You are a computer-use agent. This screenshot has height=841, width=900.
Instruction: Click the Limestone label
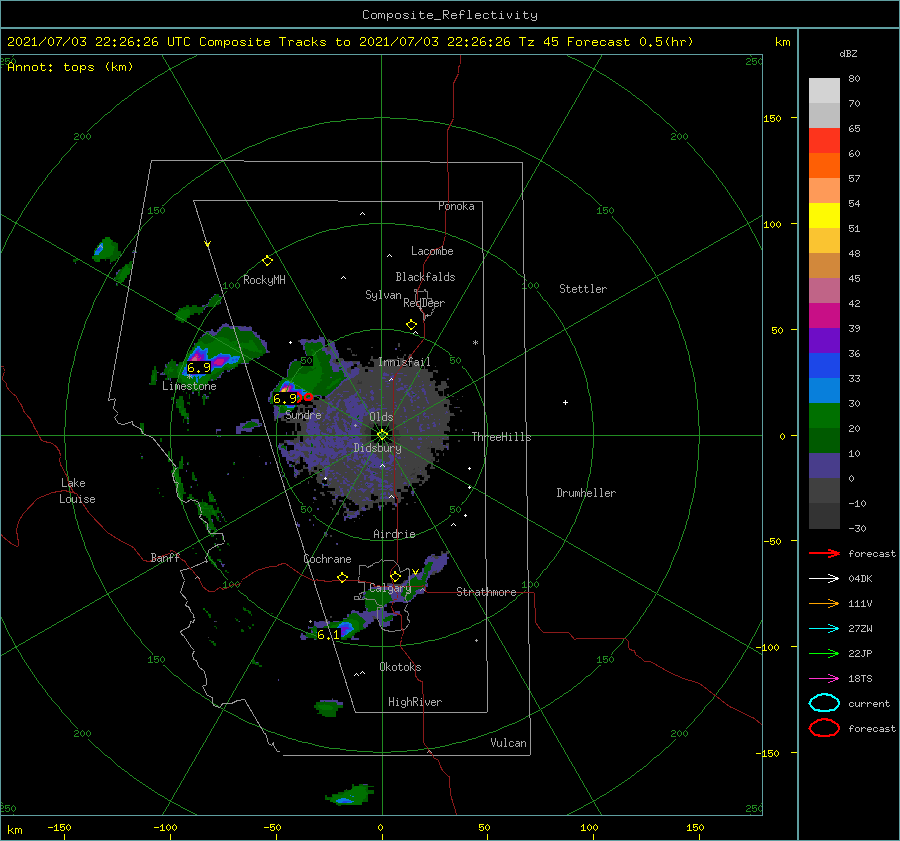point(189,386)
